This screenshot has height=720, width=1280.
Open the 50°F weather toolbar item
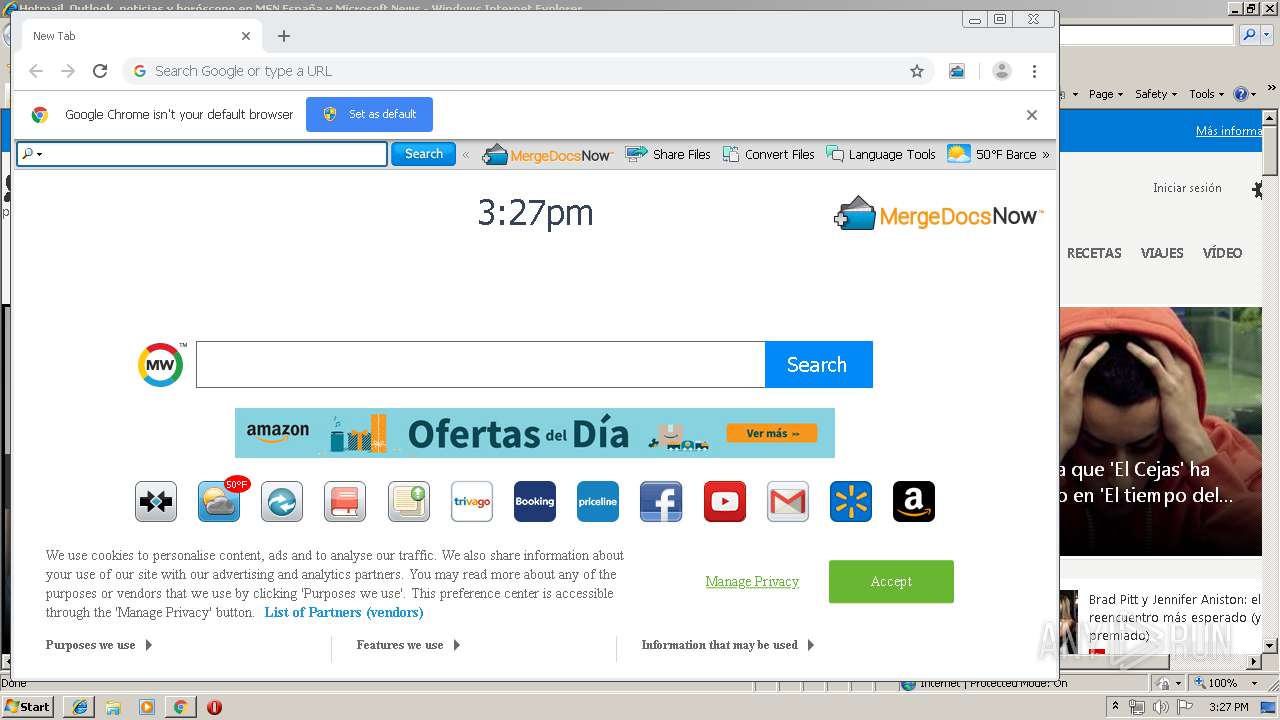(x=992, y=154)
